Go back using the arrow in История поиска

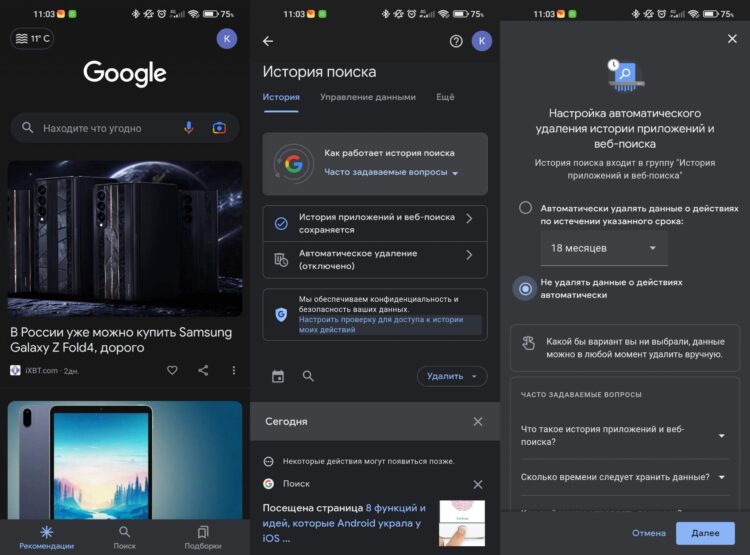[267, 41]
